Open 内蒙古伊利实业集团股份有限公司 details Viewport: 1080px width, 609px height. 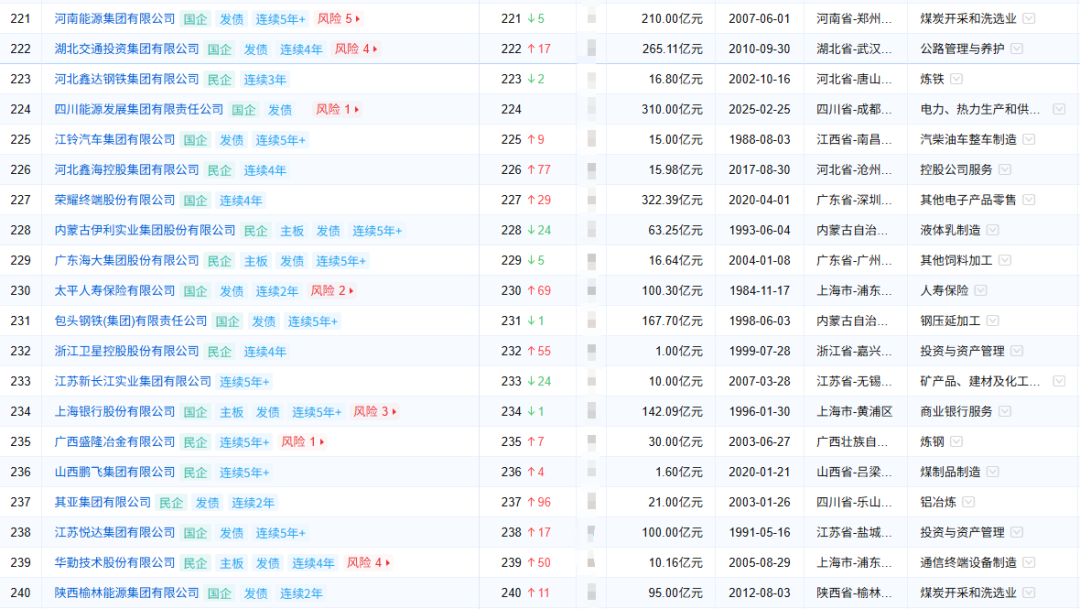pyautogui.click(x=145, y=230)
